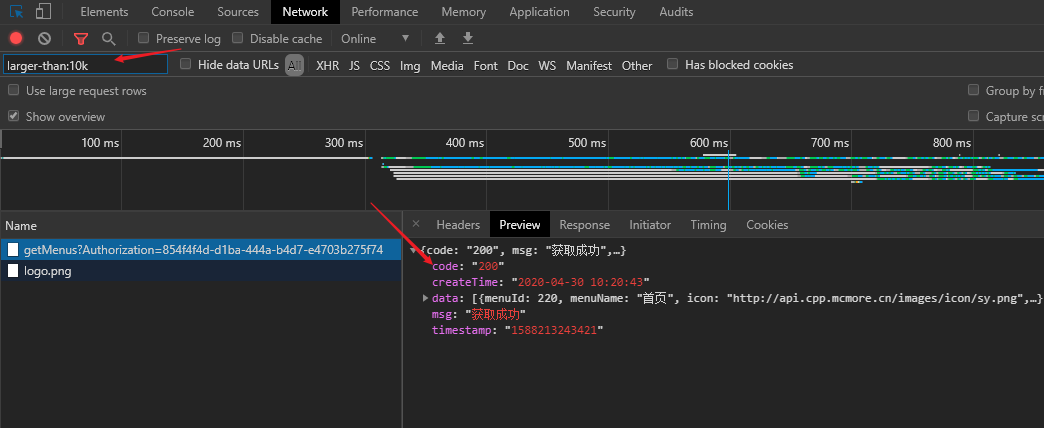
Task: Click the code value "200" line
Action: pos(468,266)
